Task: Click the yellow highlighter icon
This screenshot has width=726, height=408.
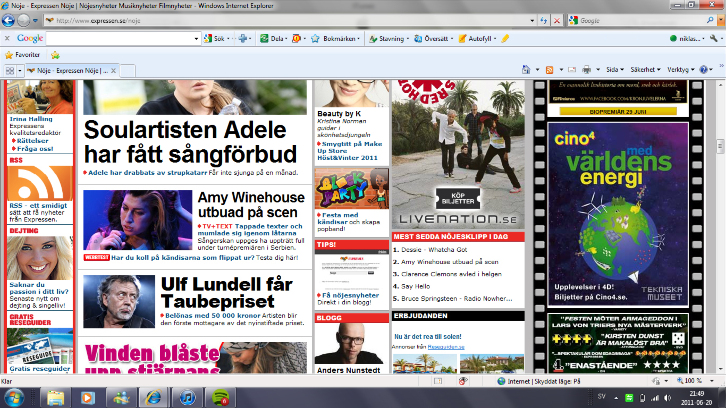Action: tap(505, 38)
